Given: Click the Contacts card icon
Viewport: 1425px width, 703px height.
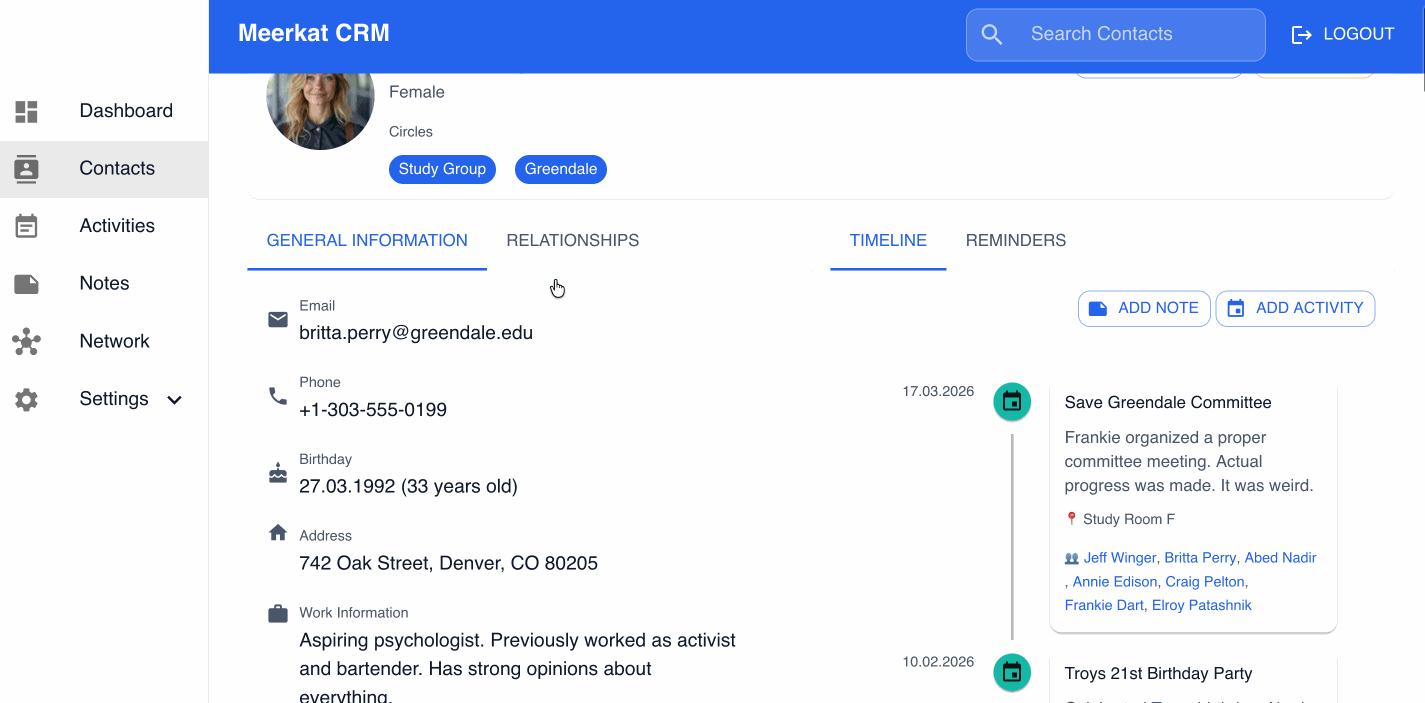Looking at the screenshot, I should click(x=27, y=169).
